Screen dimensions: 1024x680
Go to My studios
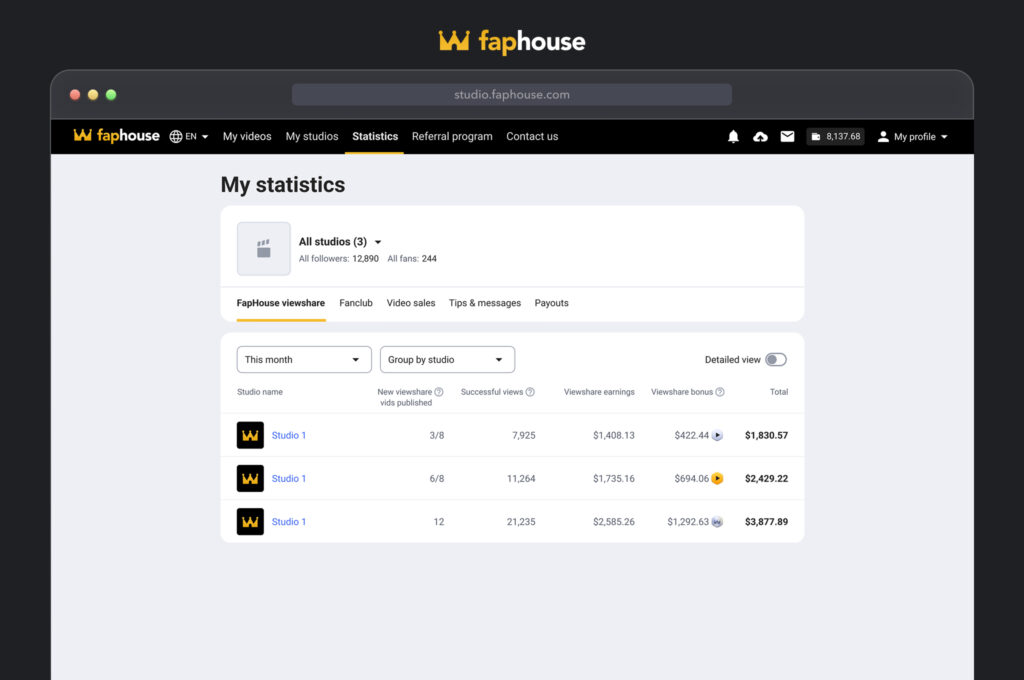click(312, 137)
